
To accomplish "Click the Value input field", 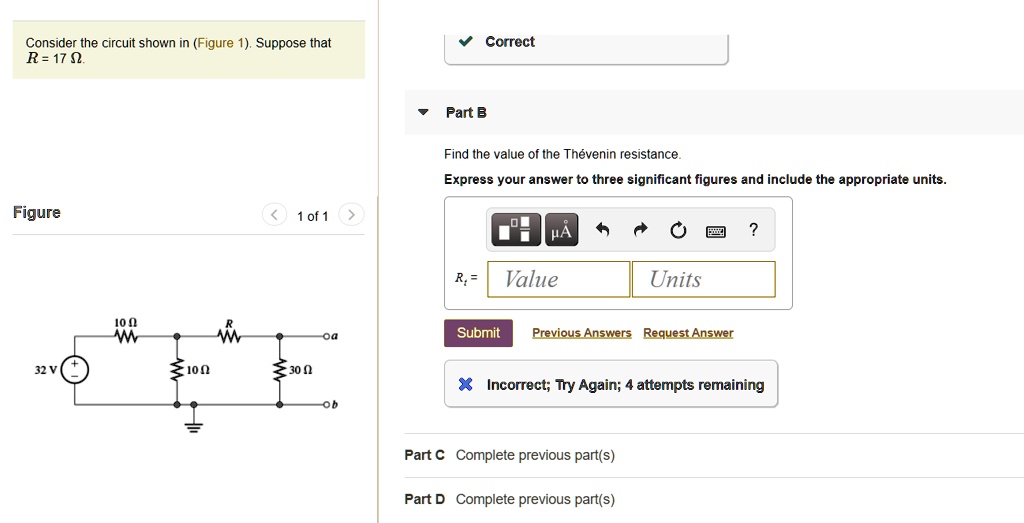I will point(559,279).
